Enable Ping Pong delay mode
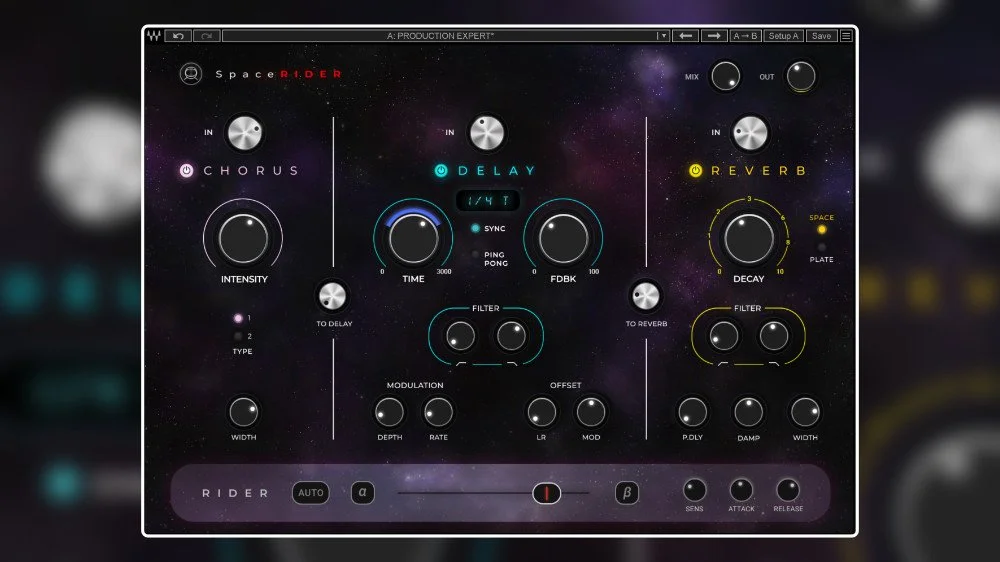Viewport: 1000px width, 562px height. click(x=475, y=255)
